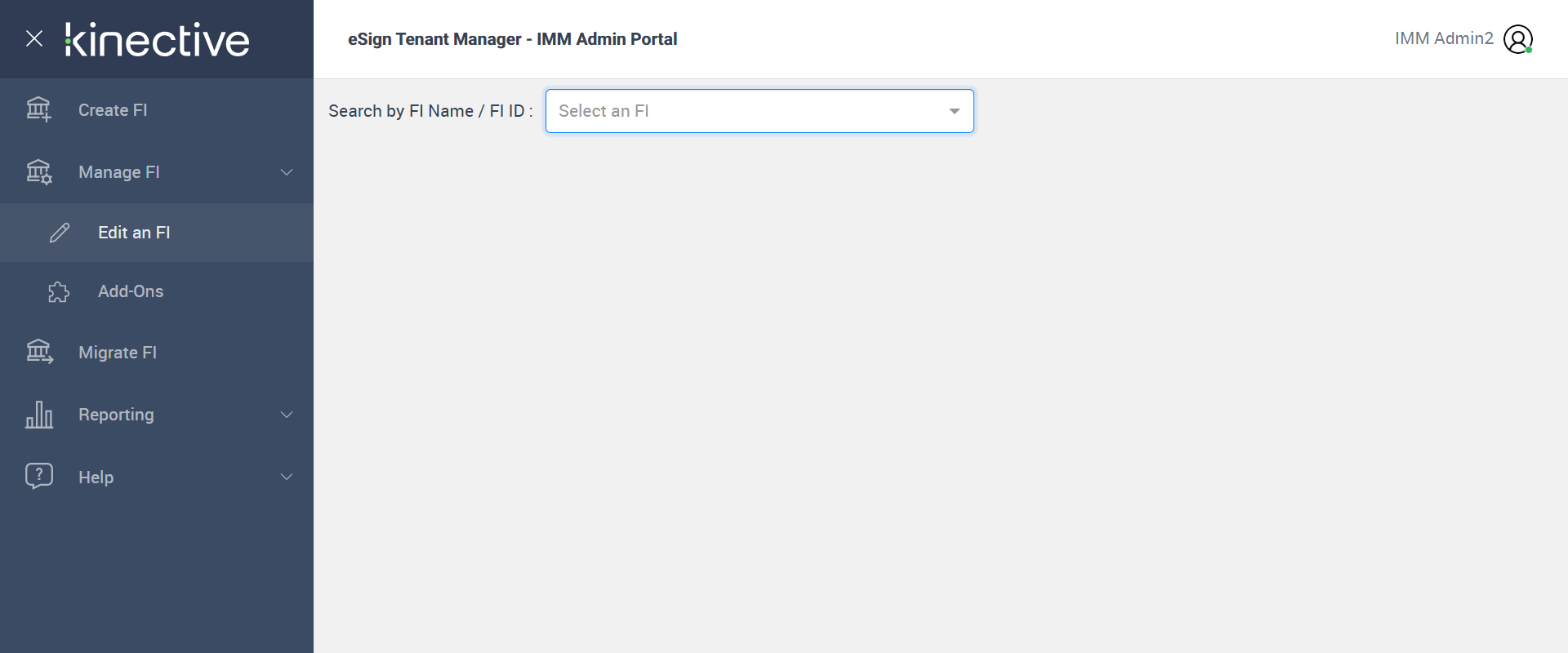Click the Add-Ons puzzle piece icon
This screenshot has height=653, width=1568.
(x=59, y=291)
